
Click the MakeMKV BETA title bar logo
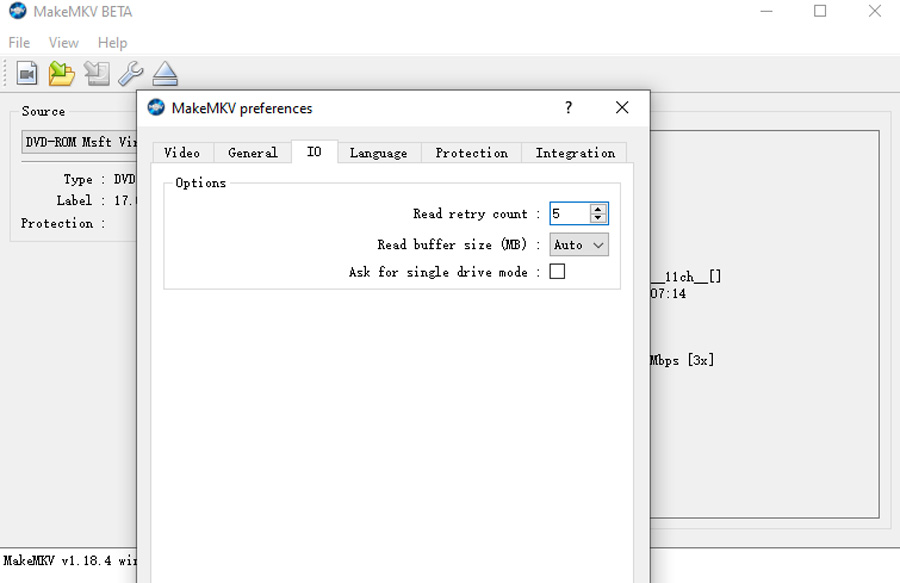point(18,11)
